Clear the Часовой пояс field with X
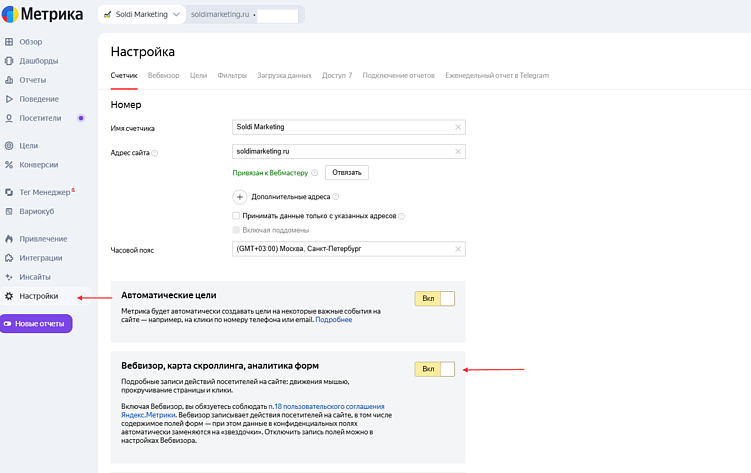751x473 pixels. point(458,249)
